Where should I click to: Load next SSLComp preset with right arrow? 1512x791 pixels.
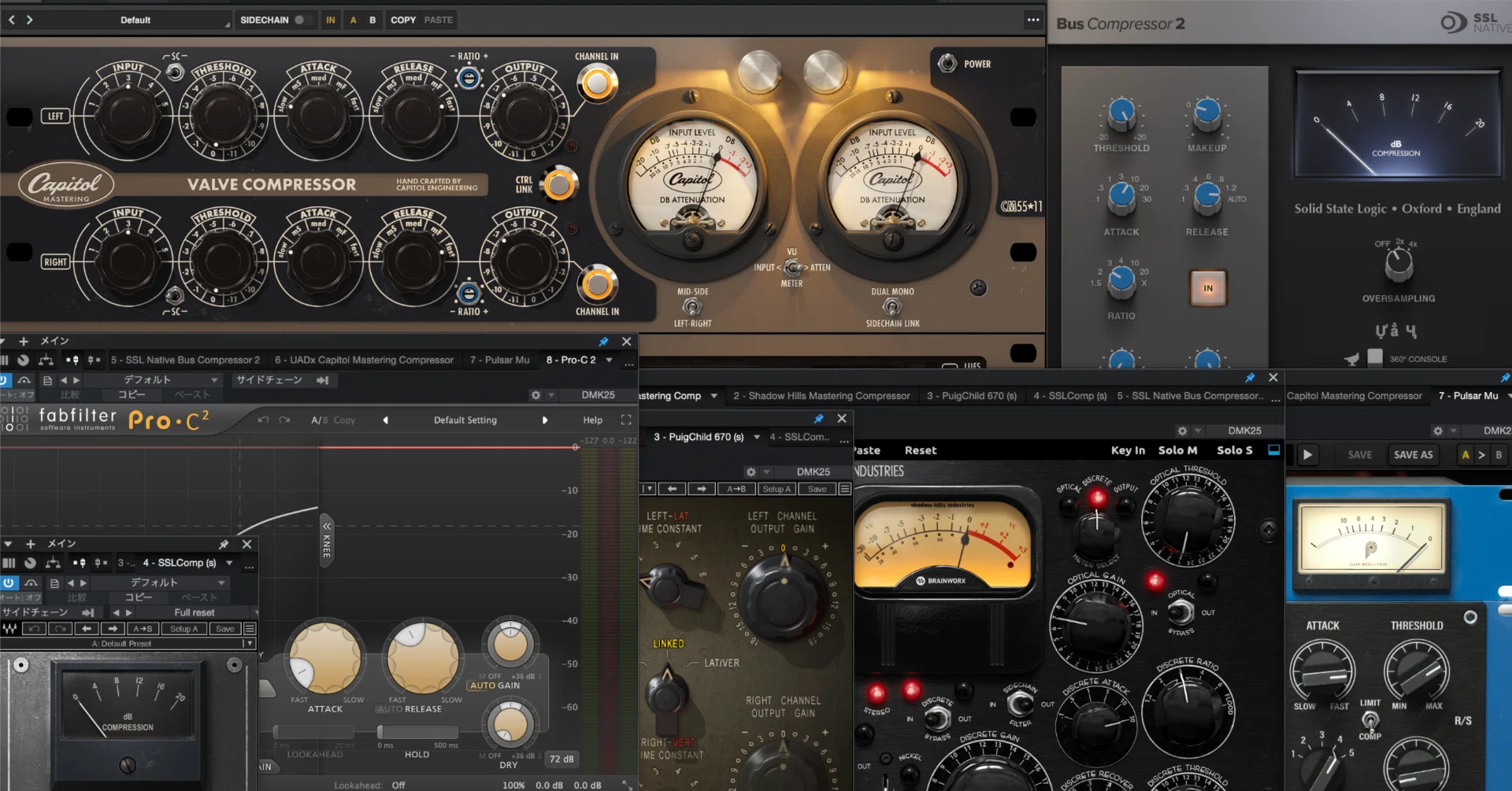click(x=113, y=629)
